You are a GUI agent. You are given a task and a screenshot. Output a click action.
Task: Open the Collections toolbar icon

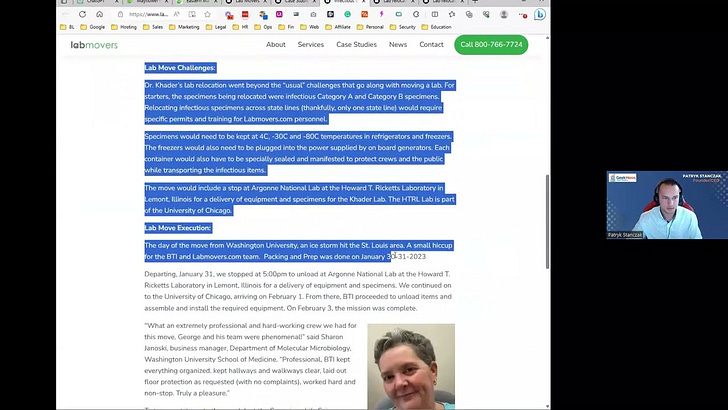click(469, 14)
